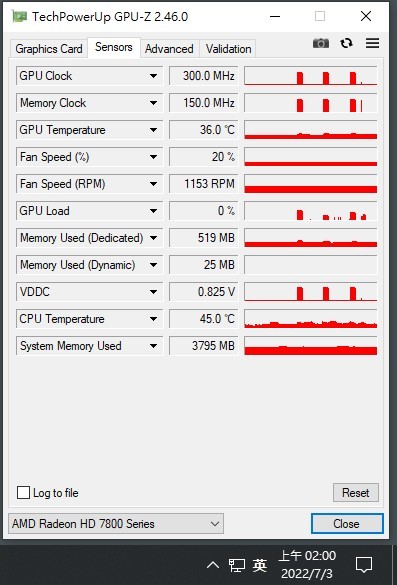Enable the Log to file checkbox

point(23,492)
